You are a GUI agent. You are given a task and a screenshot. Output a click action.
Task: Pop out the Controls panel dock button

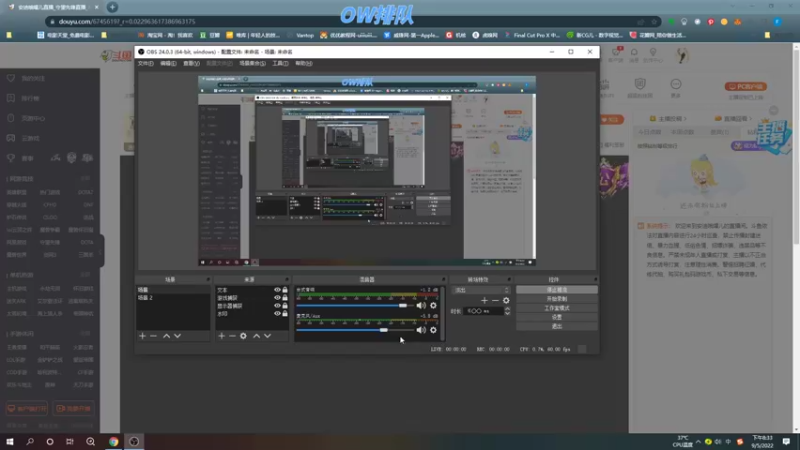coord(595,280)
